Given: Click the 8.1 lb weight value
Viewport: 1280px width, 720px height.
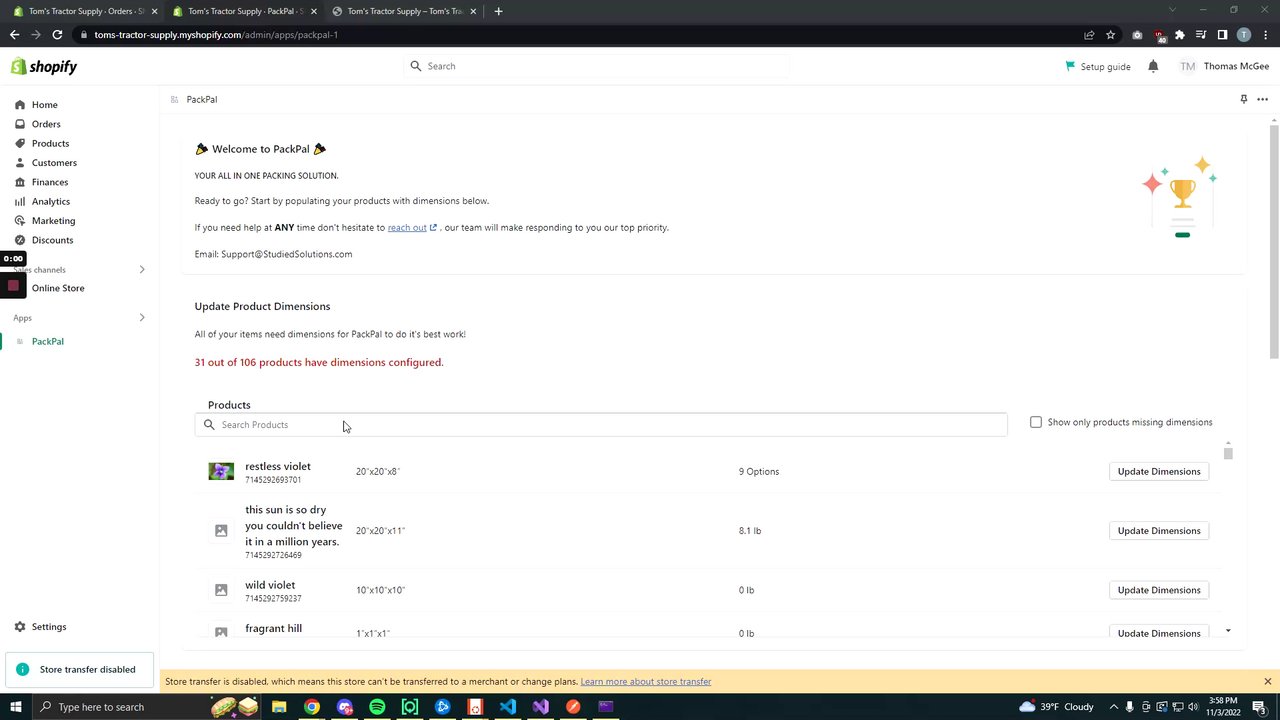Looking at the screenshot, I should click(x=750, y=530).
